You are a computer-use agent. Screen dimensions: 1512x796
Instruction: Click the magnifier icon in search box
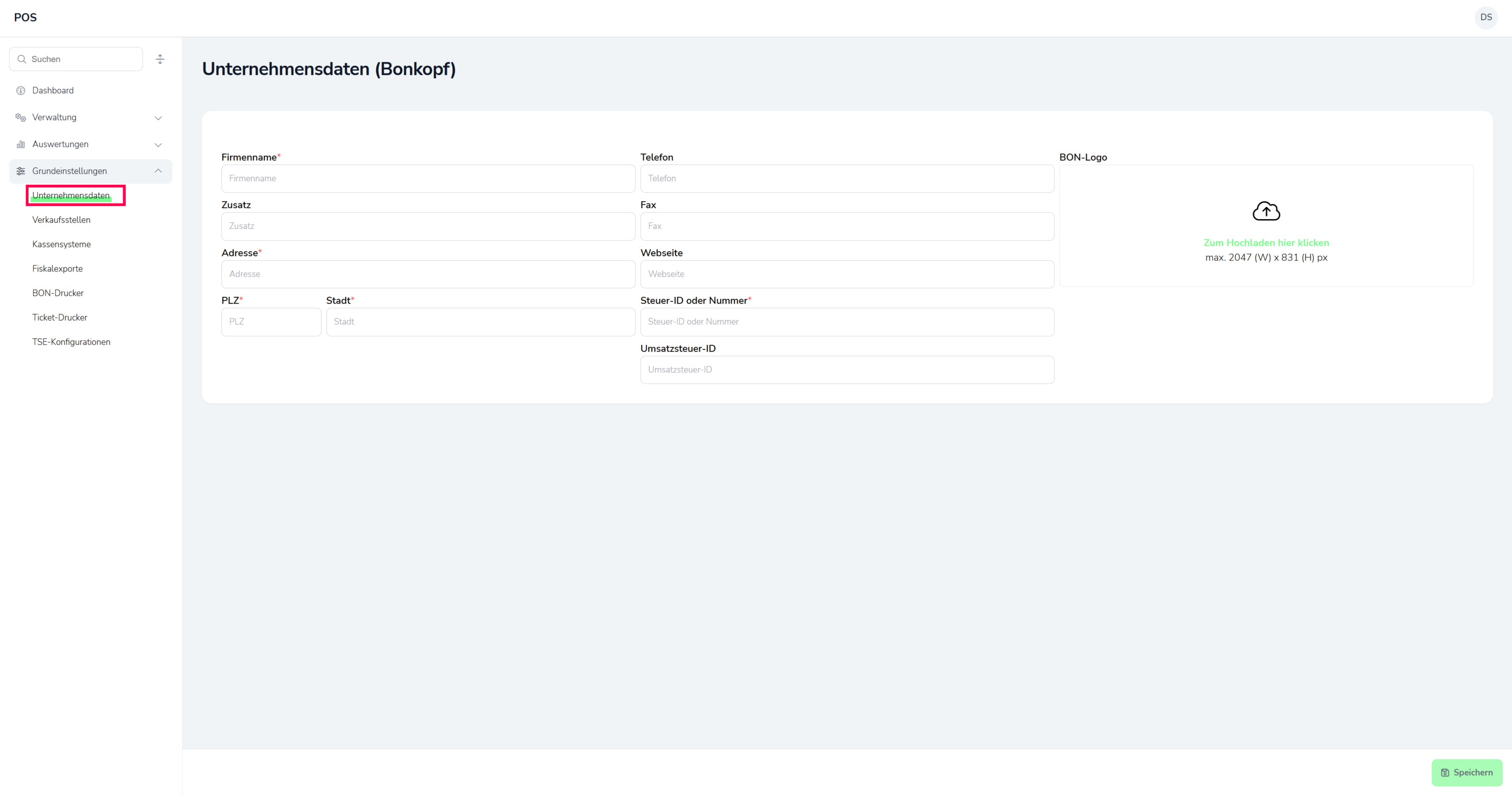[x=22, y=59]
